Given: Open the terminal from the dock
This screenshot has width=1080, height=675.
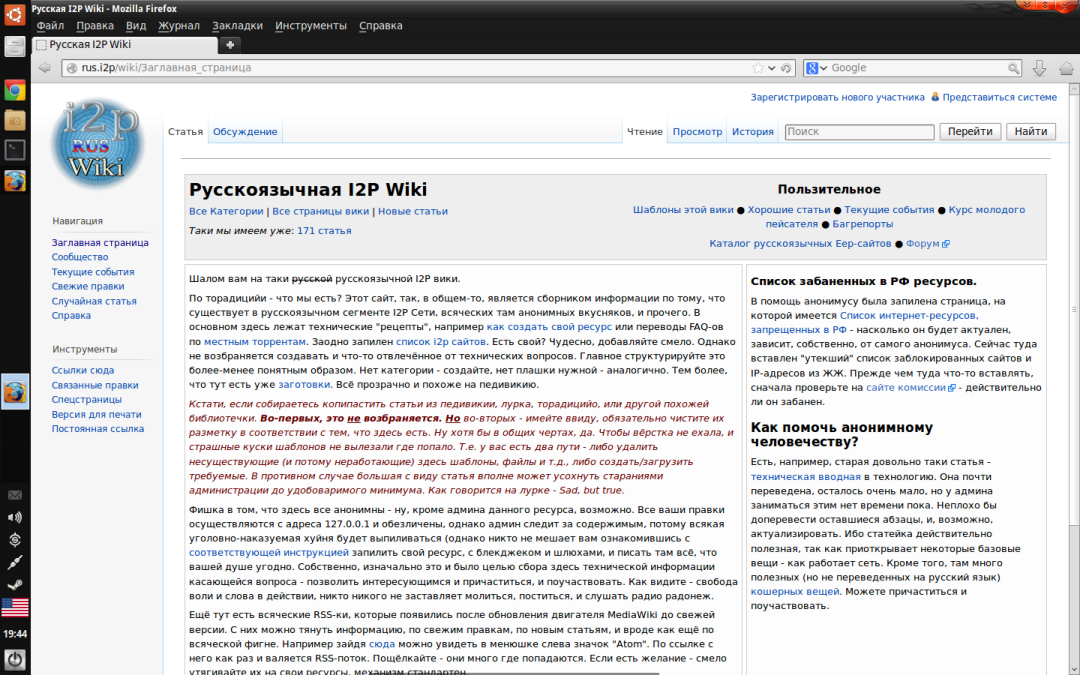Looking at the screenshot, I should pyautogui.click(x=15, y=150).
